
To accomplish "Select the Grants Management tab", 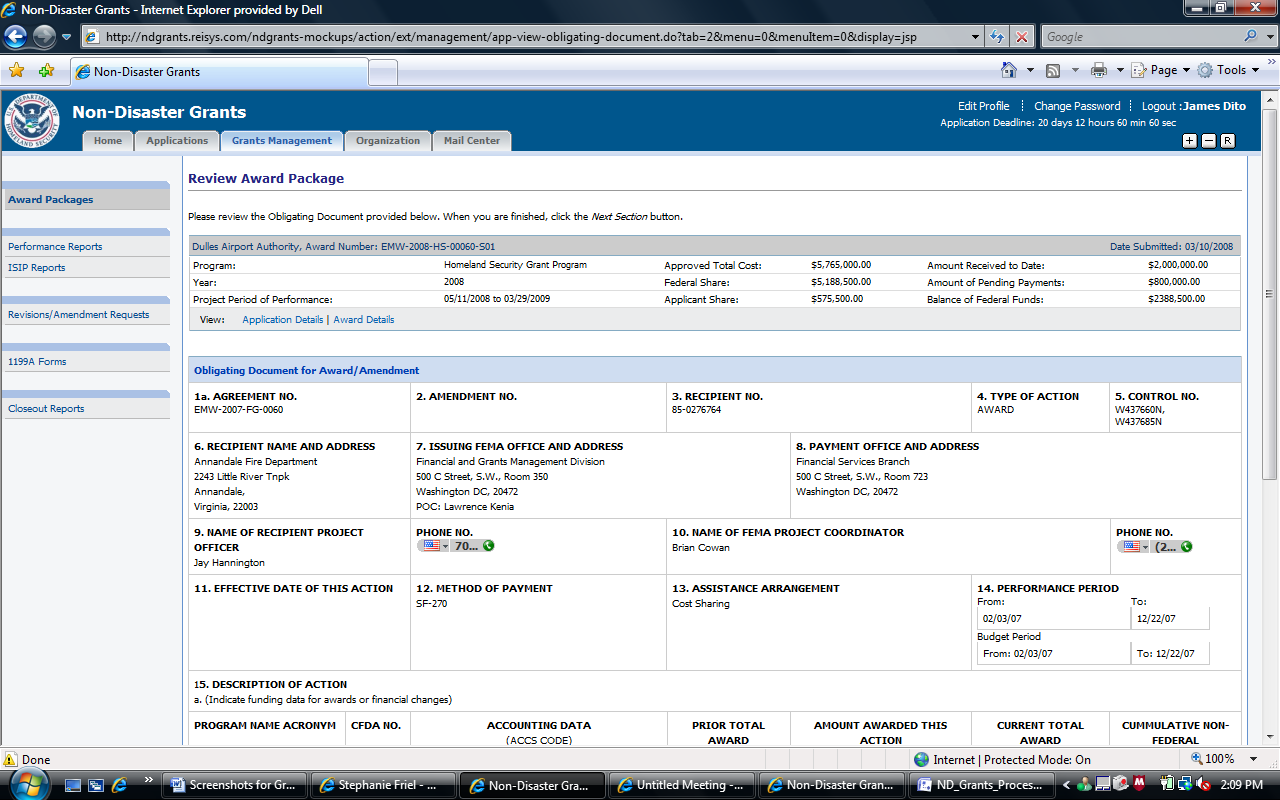I will coord(282,141).
